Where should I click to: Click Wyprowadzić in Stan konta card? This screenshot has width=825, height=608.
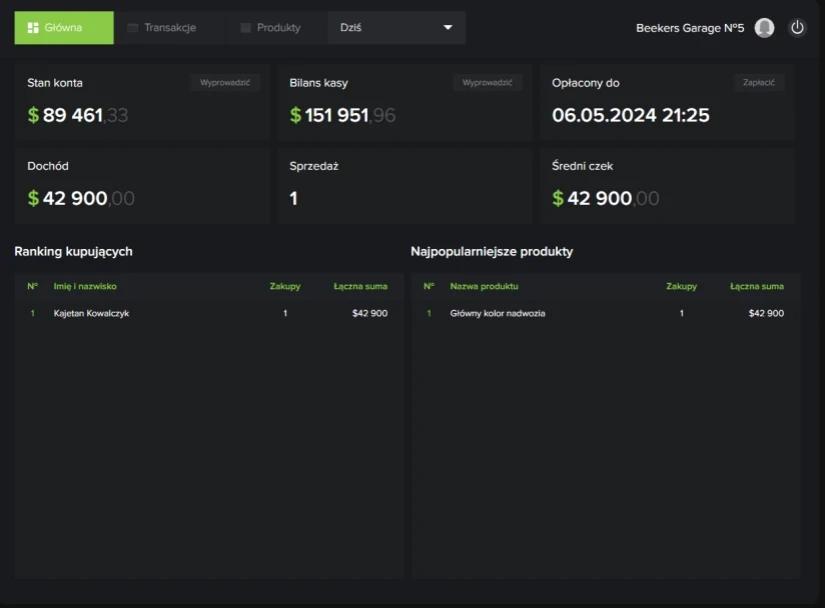coord(225,83)
